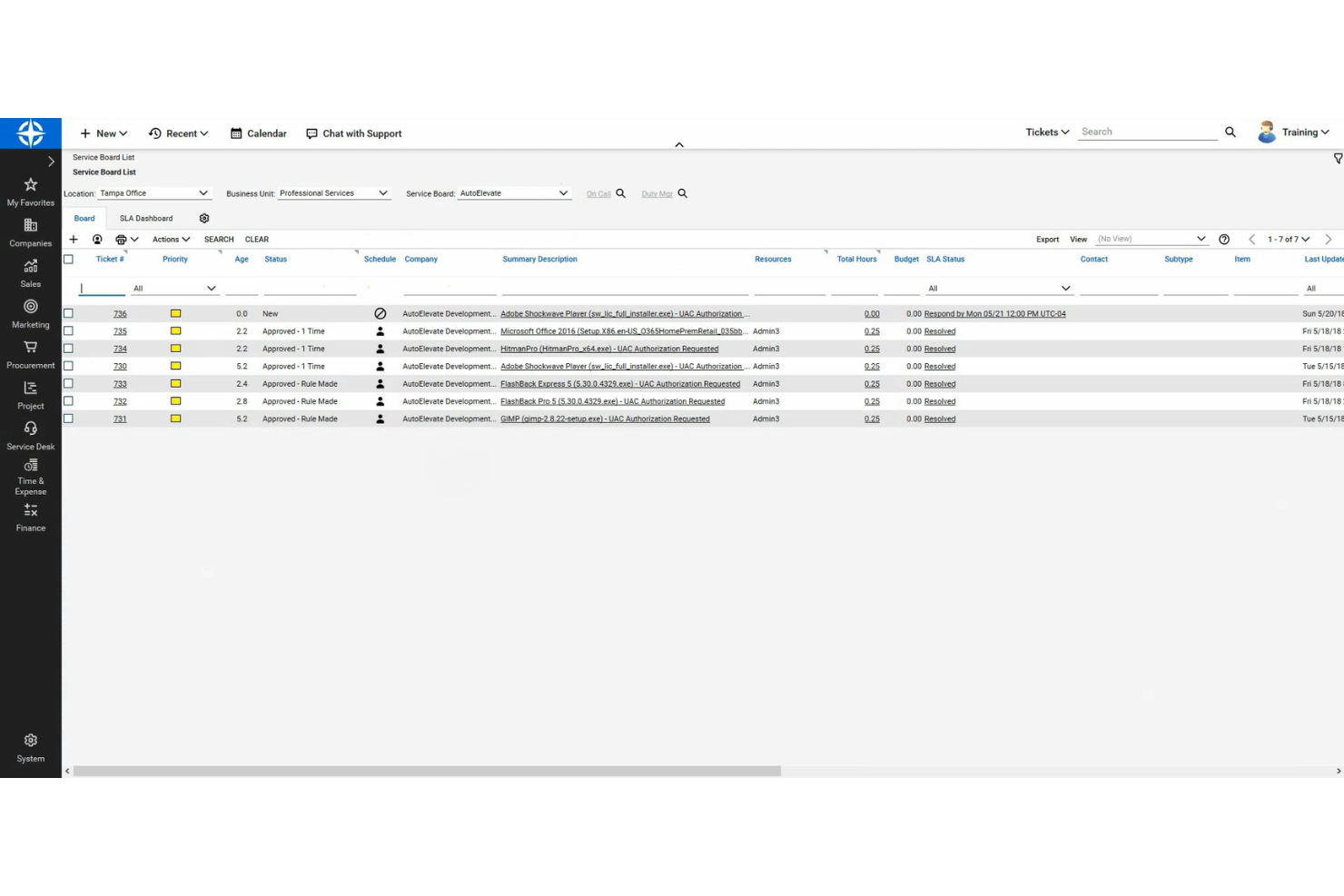Click the Export link above the grid

point(1047,239)
